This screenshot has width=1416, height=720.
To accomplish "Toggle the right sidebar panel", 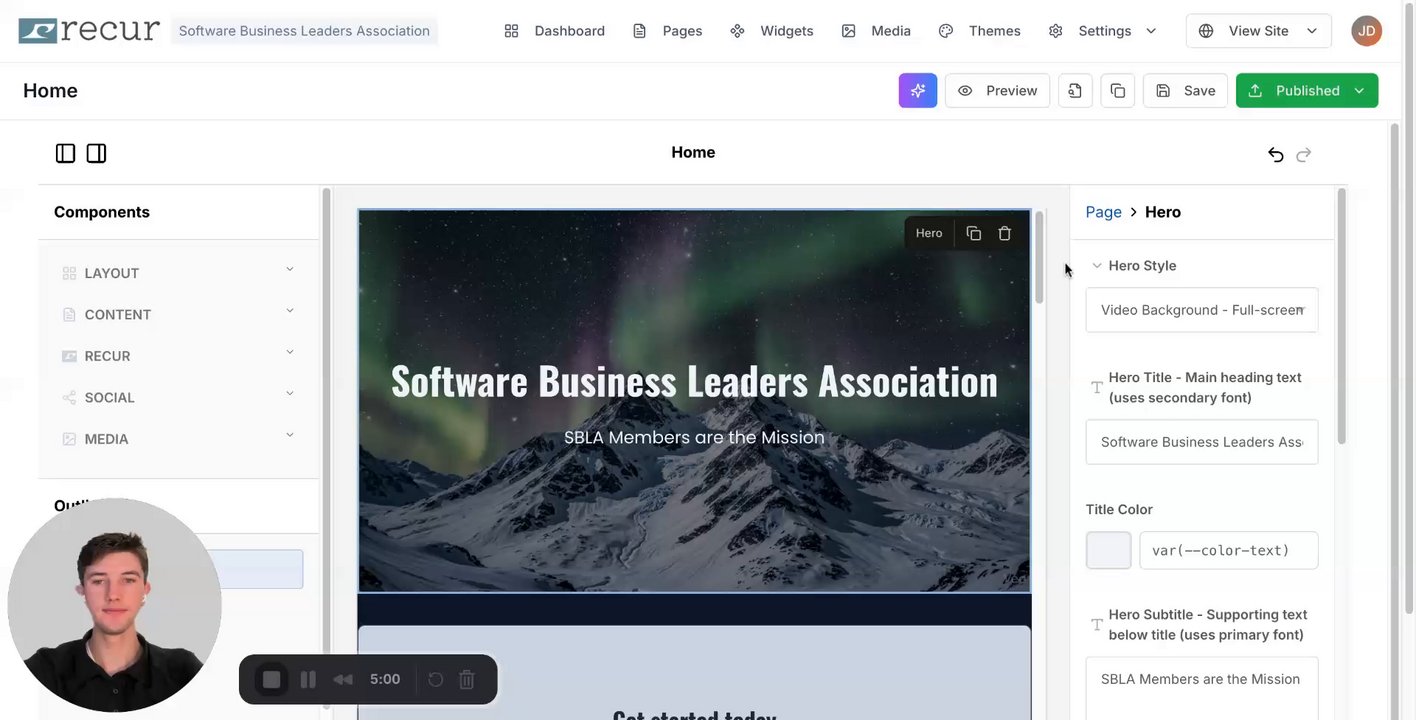I will click(x=96, y=153).
